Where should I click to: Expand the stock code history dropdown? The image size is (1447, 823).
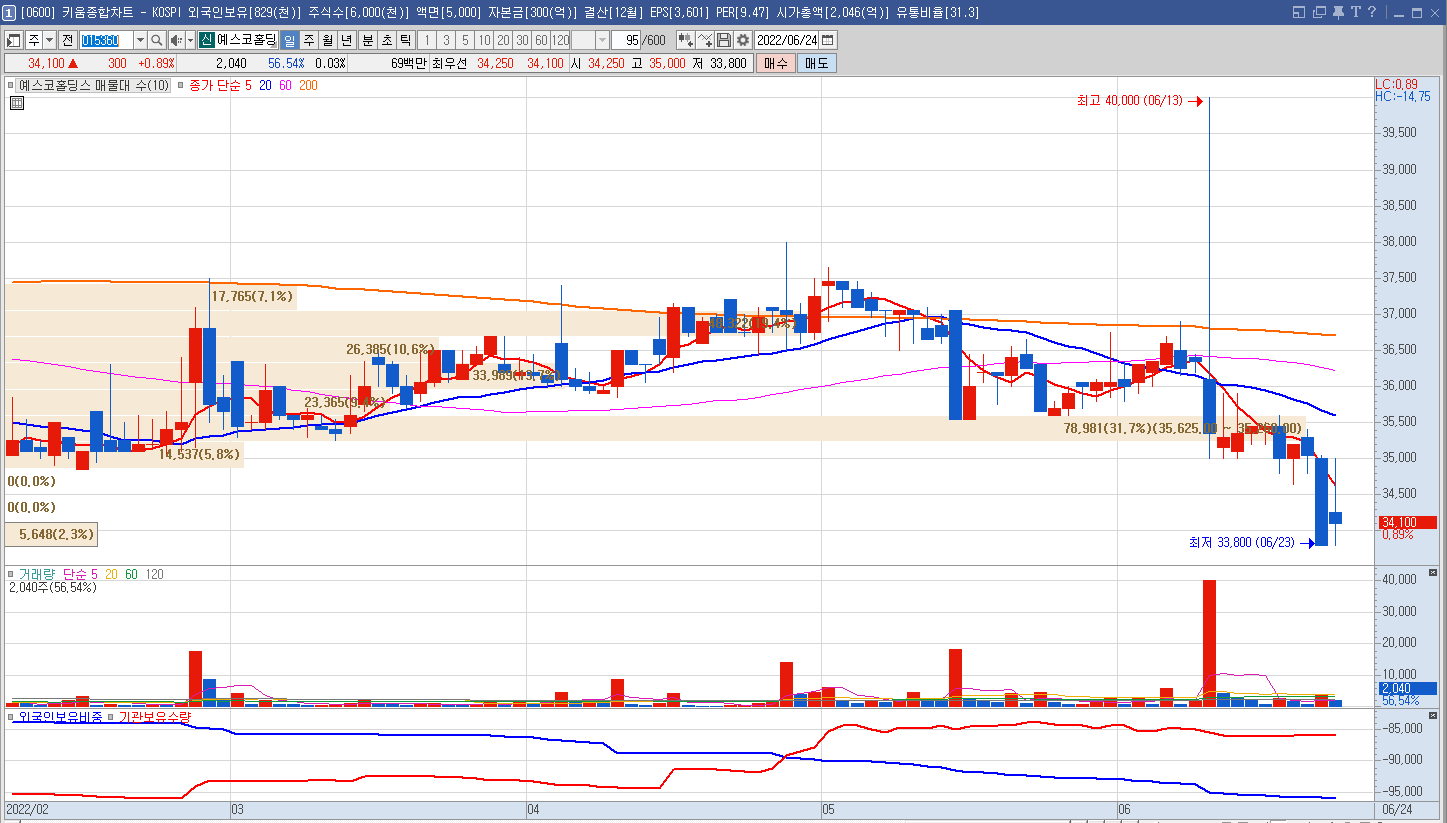(x=140, y=40)
